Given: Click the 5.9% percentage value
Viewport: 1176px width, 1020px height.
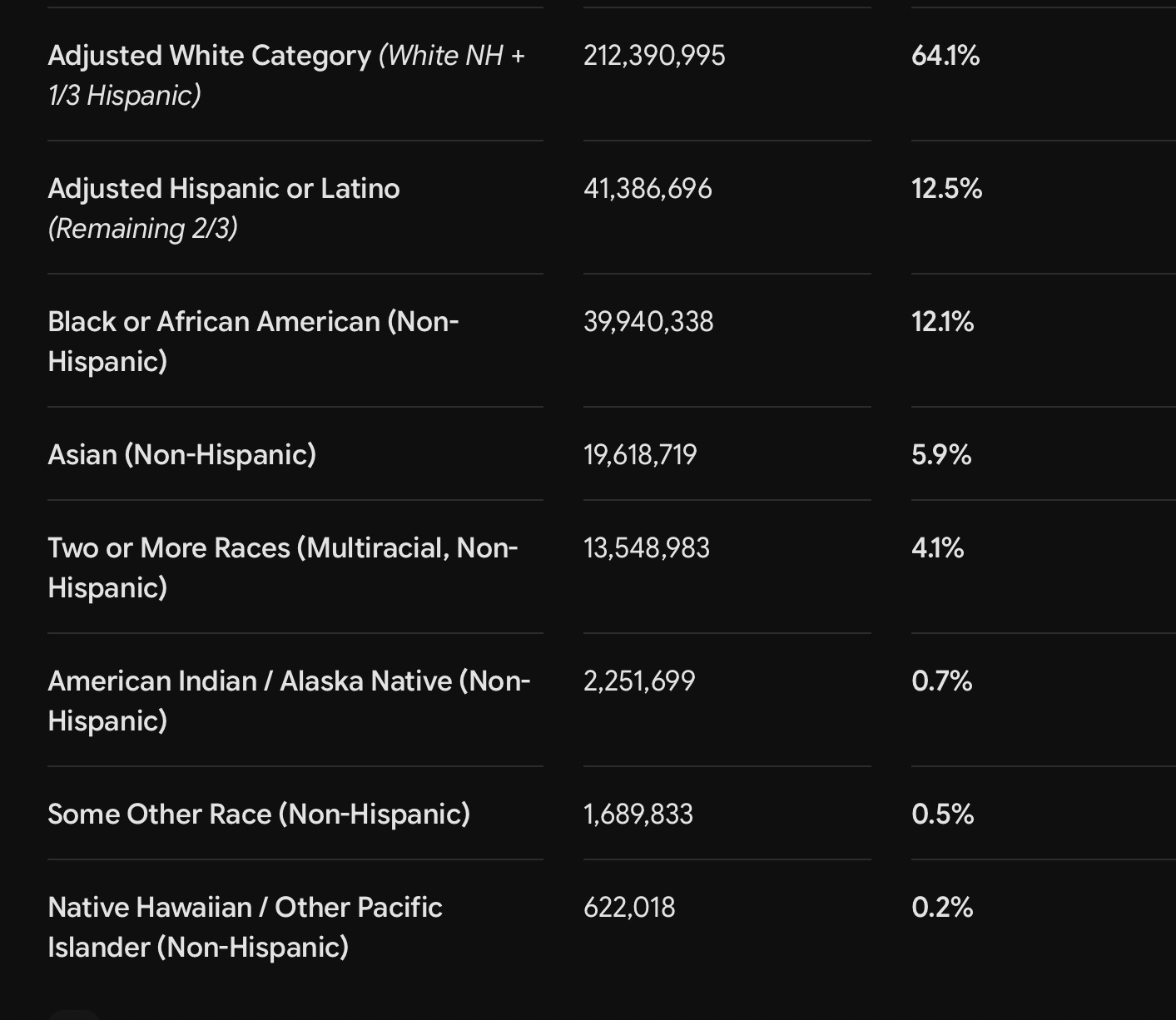Looking at the screenshot, I should (x=941, y=455).
